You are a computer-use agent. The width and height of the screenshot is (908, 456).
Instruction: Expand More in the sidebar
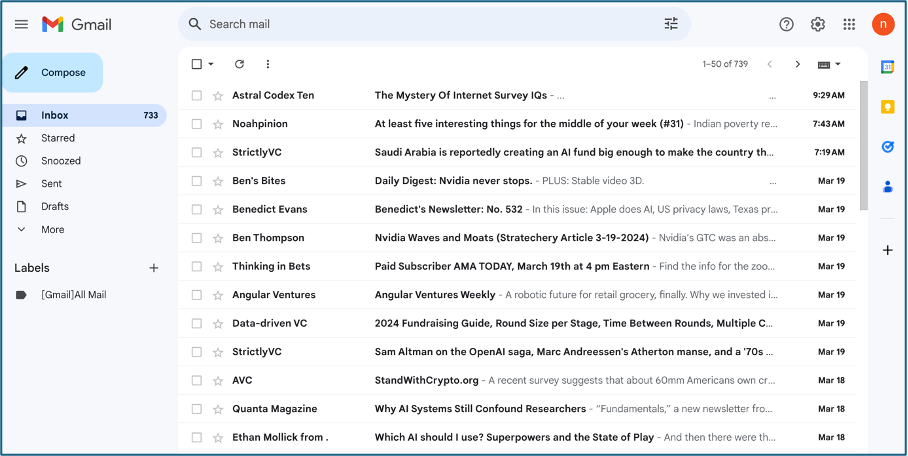point(52,229)
